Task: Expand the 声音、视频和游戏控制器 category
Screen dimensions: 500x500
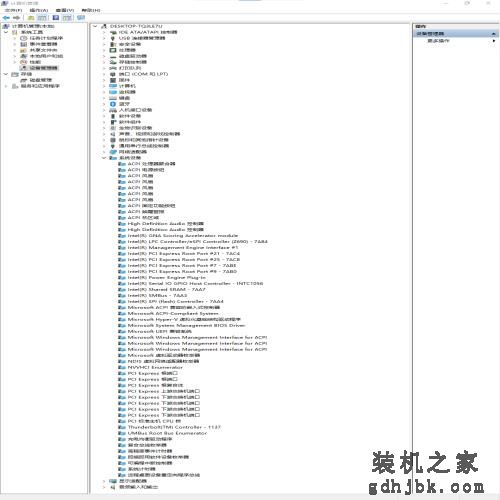Action: [104, 134]
